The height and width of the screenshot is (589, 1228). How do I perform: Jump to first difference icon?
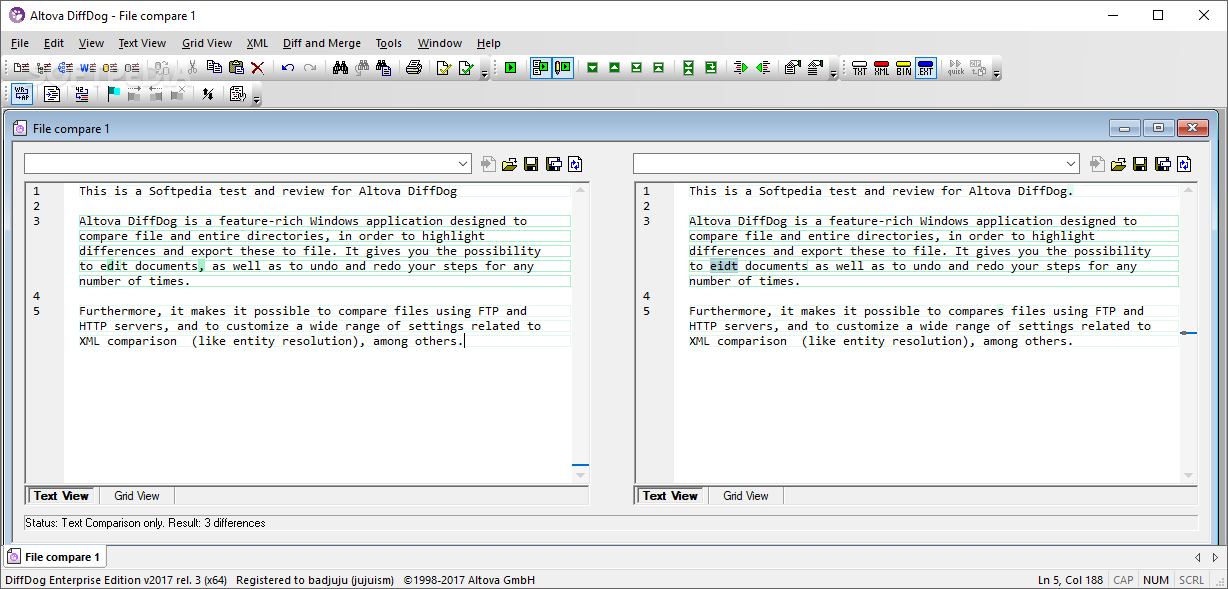pos(658,68)
